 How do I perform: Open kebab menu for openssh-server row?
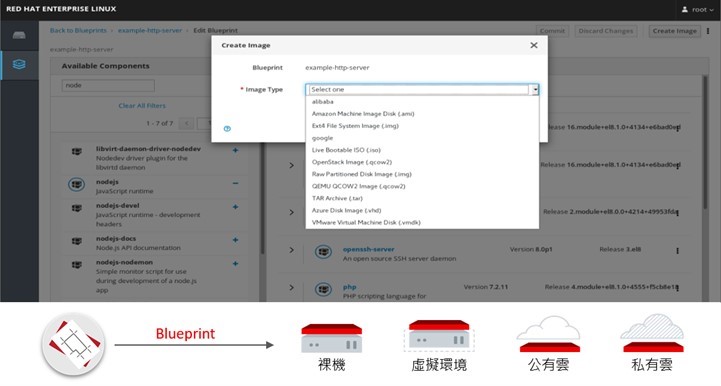(677, 251)
